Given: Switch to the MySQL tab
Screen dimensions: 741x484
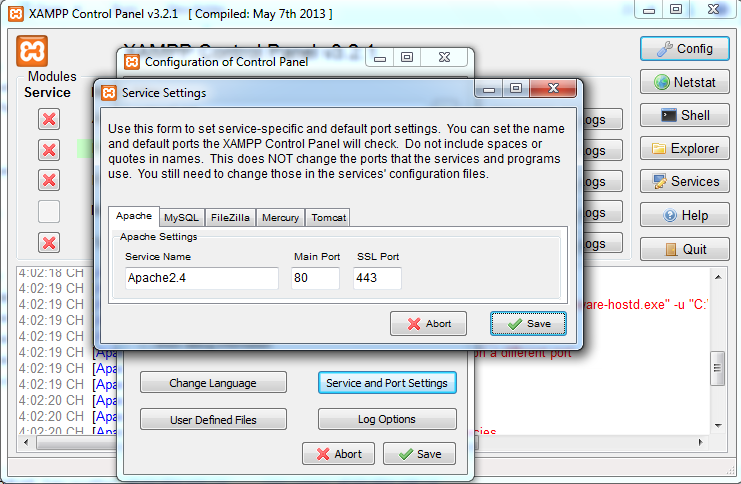Looking at the screenshot, I should (181, 217).
